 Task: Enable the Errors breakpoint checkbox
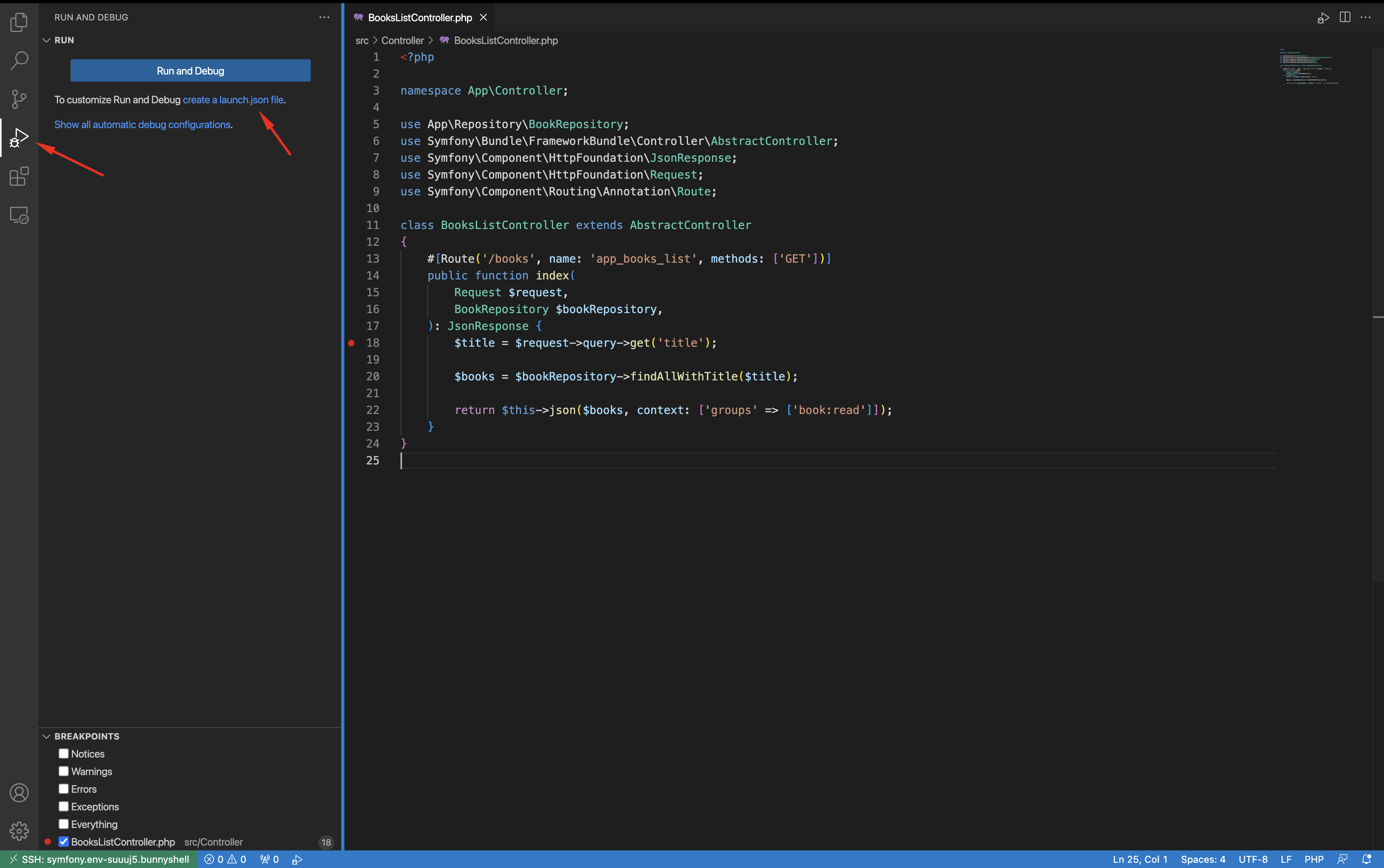tap(64, 789)
